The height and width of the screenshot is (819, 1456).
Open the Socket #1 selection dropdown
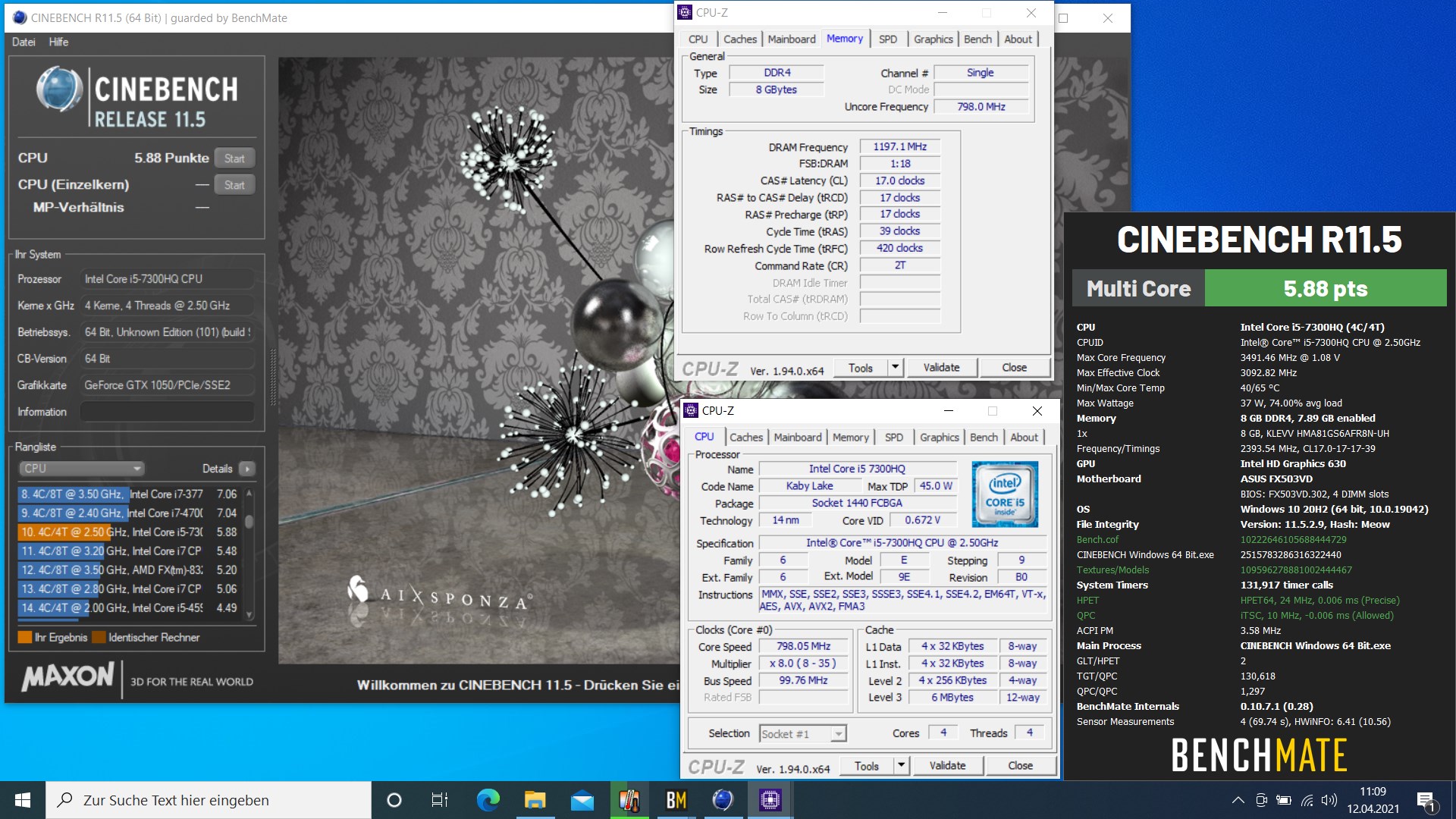click(x=802, y=734)
